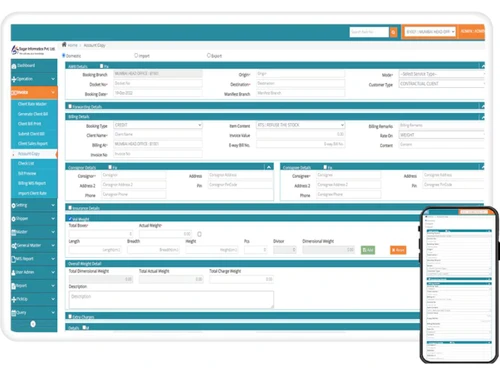Open the Item Content dropdown
The image size is (500, 375).
[300, 125]
